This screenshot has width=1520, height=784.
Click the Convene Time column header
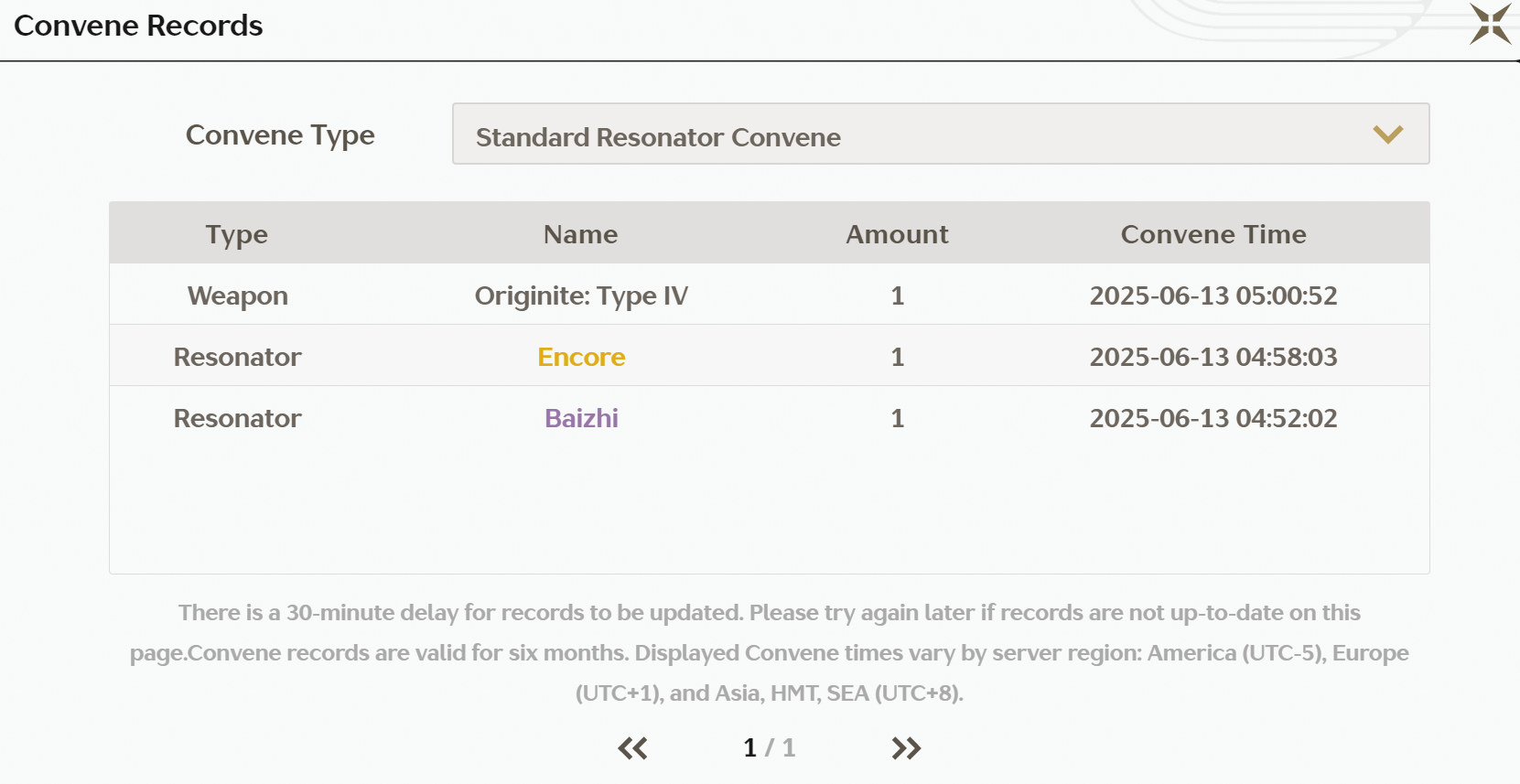tap(1213, 234)
